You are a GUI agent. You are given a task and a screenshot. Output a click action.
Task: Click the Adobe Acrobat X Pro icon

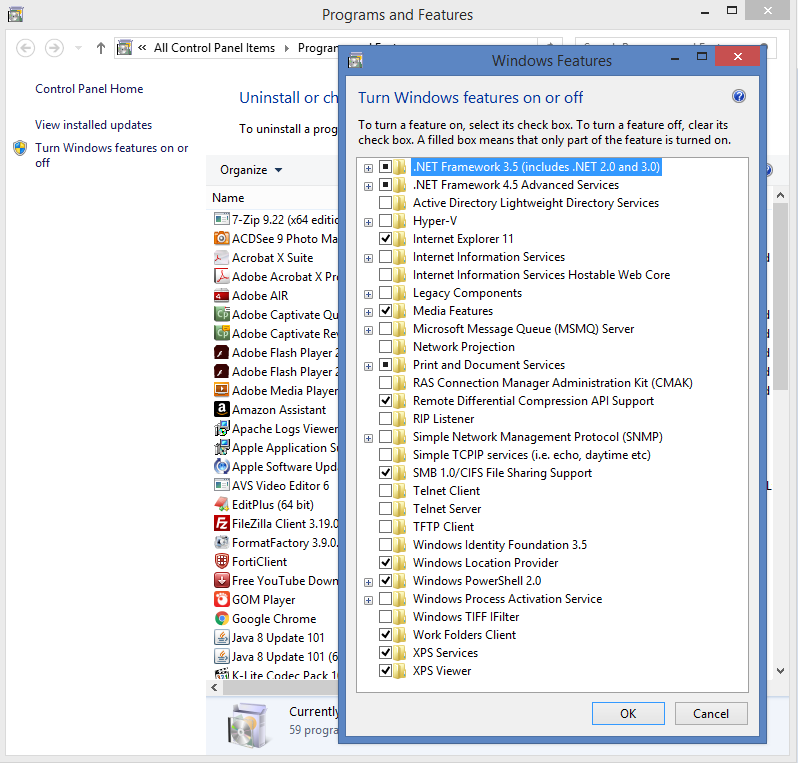coord(221,276)
